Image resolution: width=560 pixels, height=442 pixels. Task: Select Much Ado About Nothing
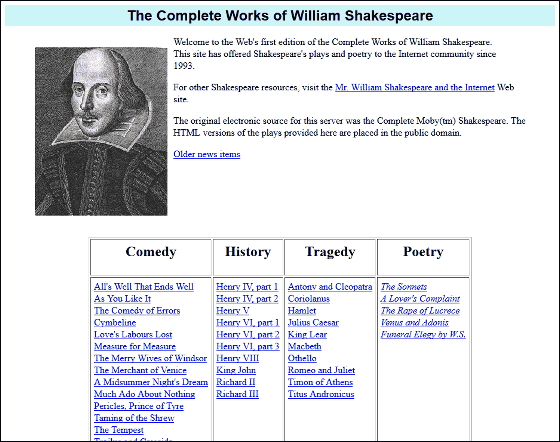(x=145, y=394)
